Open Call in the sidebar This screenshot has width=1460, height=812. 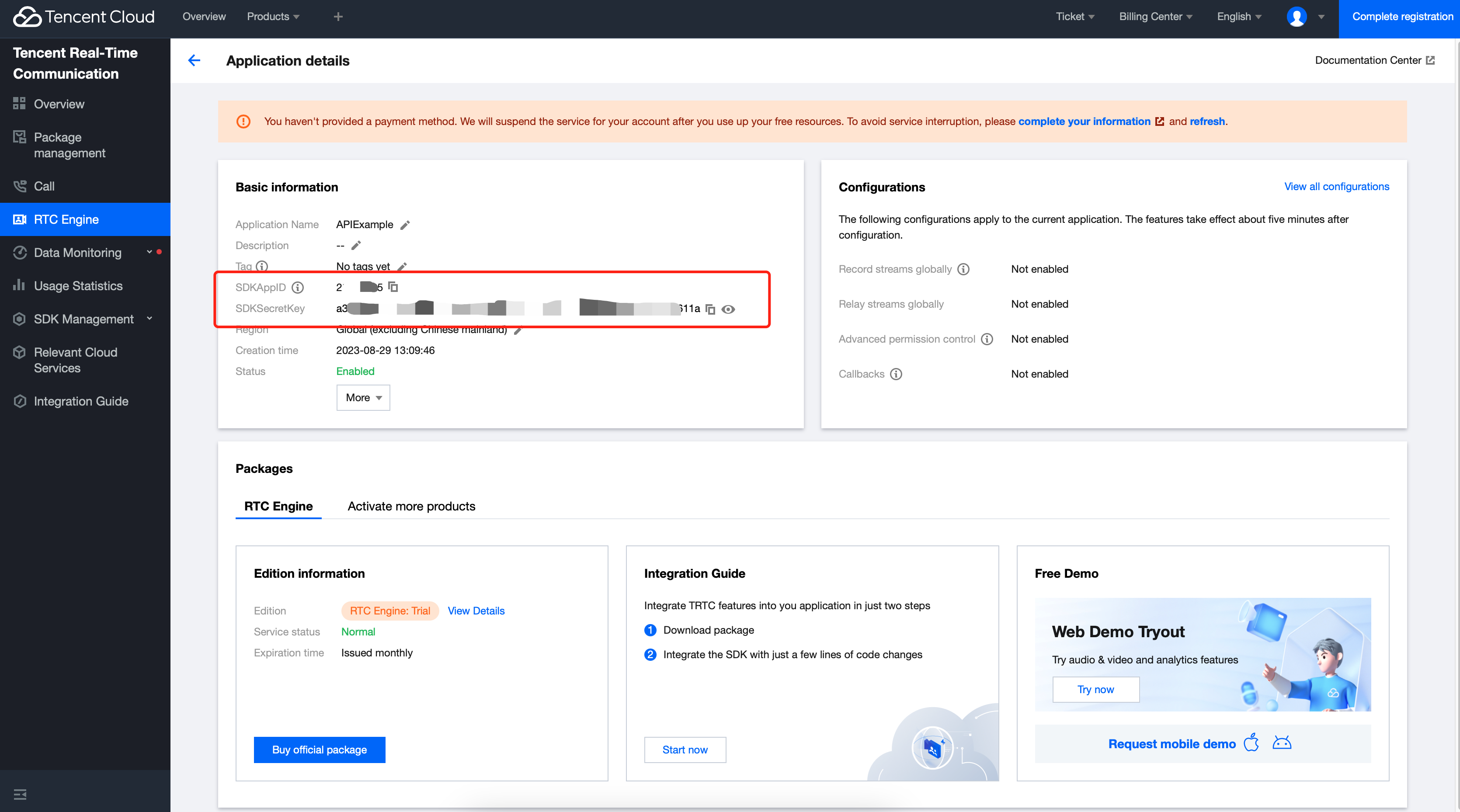point(85,187)
